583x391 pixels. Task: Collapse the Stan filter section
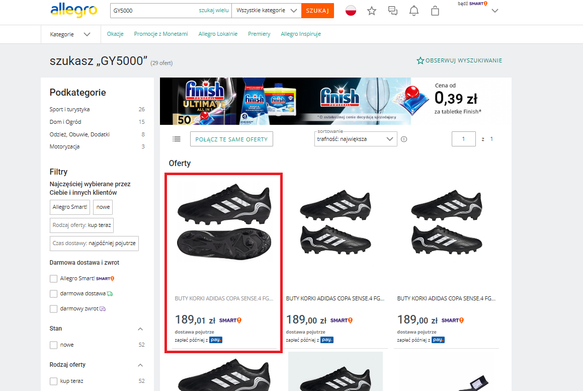140,329
